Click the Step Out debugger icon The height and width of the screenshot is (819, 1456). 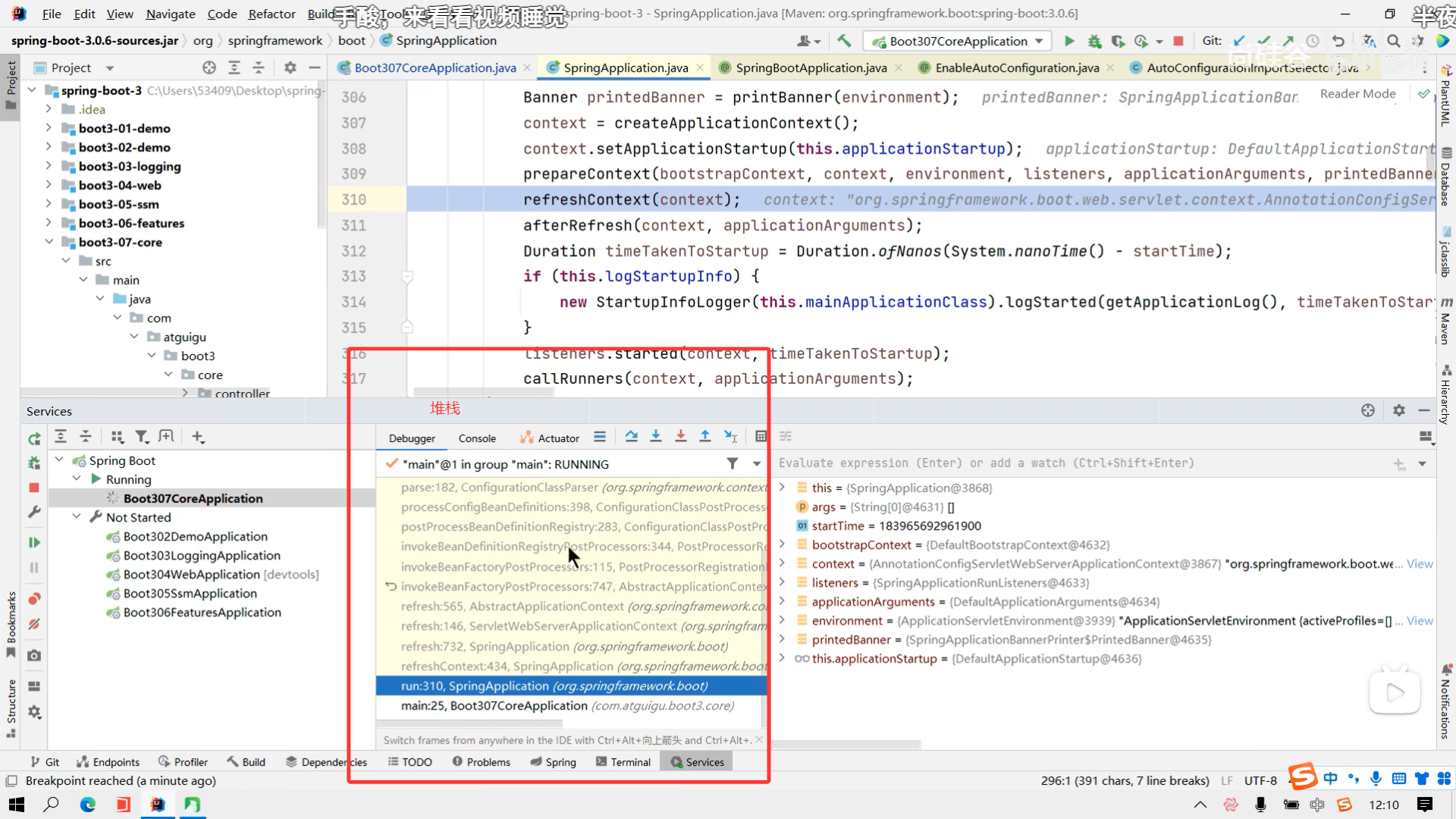[x=705, y=436]
